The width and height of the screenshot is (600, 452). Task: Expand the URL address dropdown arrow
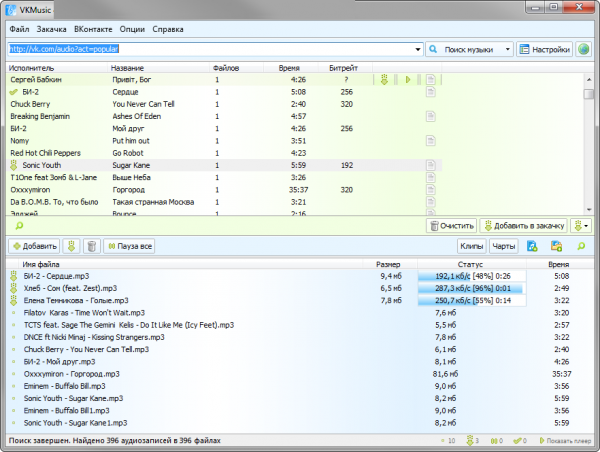[x=417, y=49]
